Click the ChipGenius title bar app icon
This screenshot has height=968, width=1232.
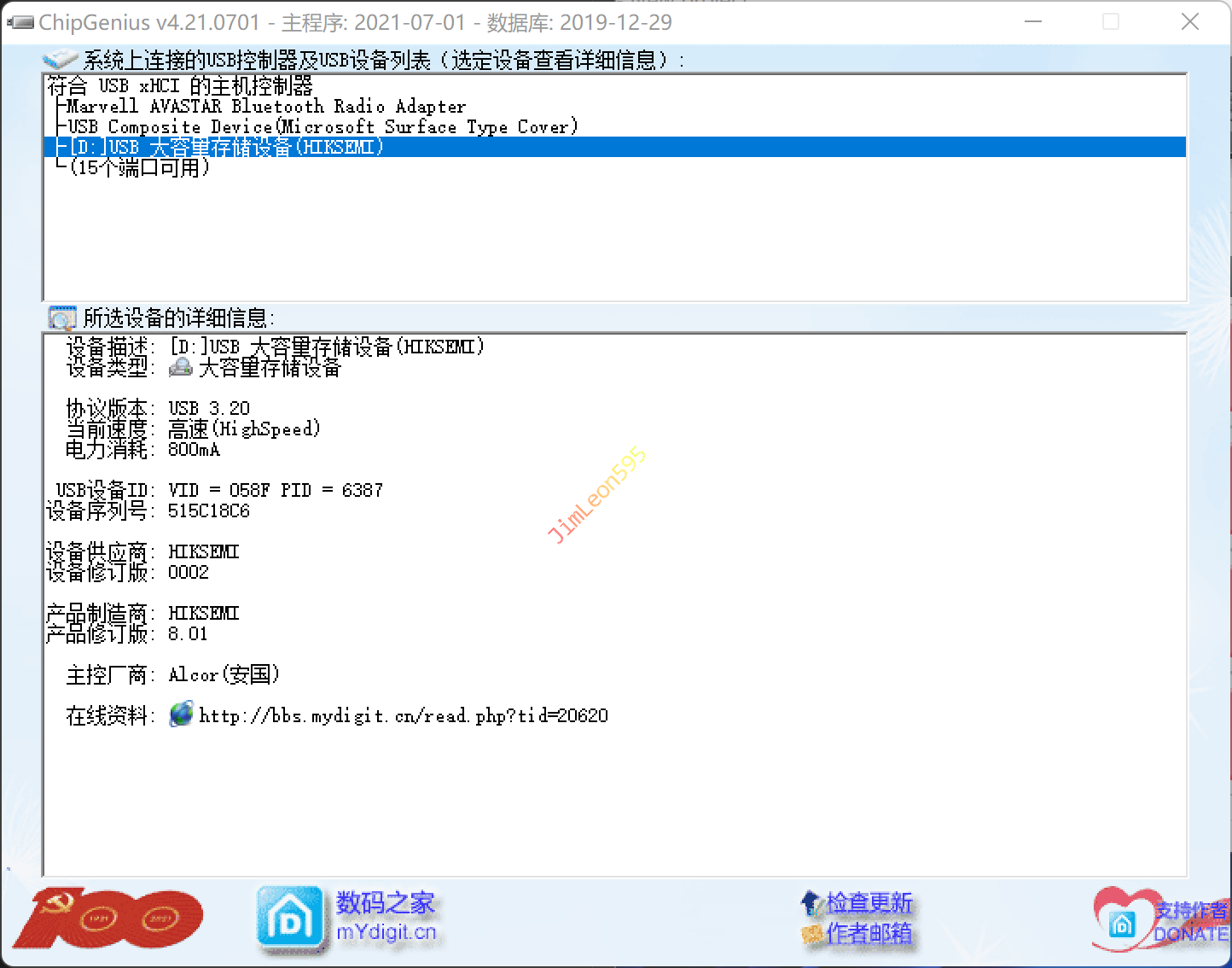click(20, 22)
